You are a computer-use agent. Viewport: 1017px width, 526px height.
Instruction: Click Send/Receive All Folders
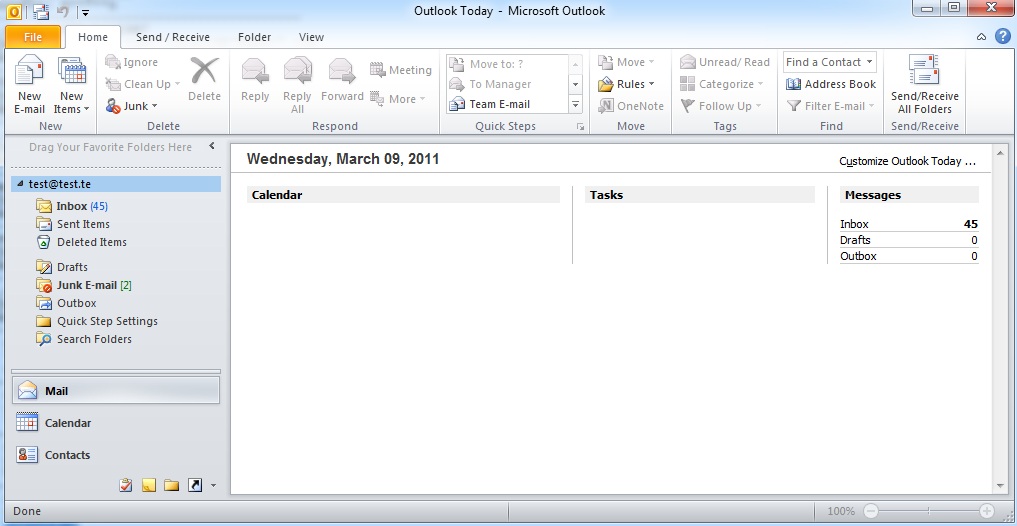point(924,85)
